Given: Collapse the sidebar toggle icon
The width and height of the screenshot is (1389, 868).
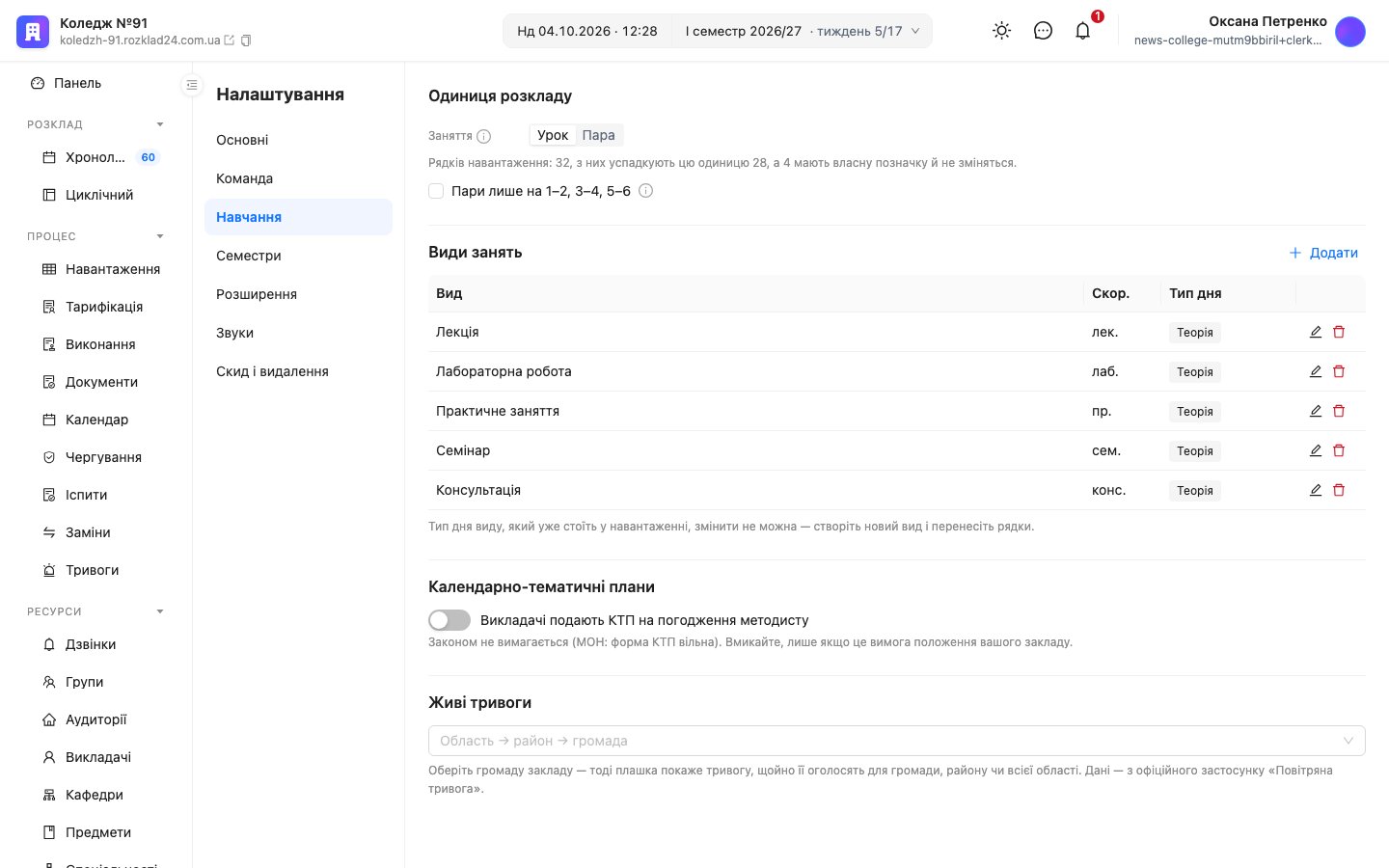Looking at the screenshot, I should (192, 85).
